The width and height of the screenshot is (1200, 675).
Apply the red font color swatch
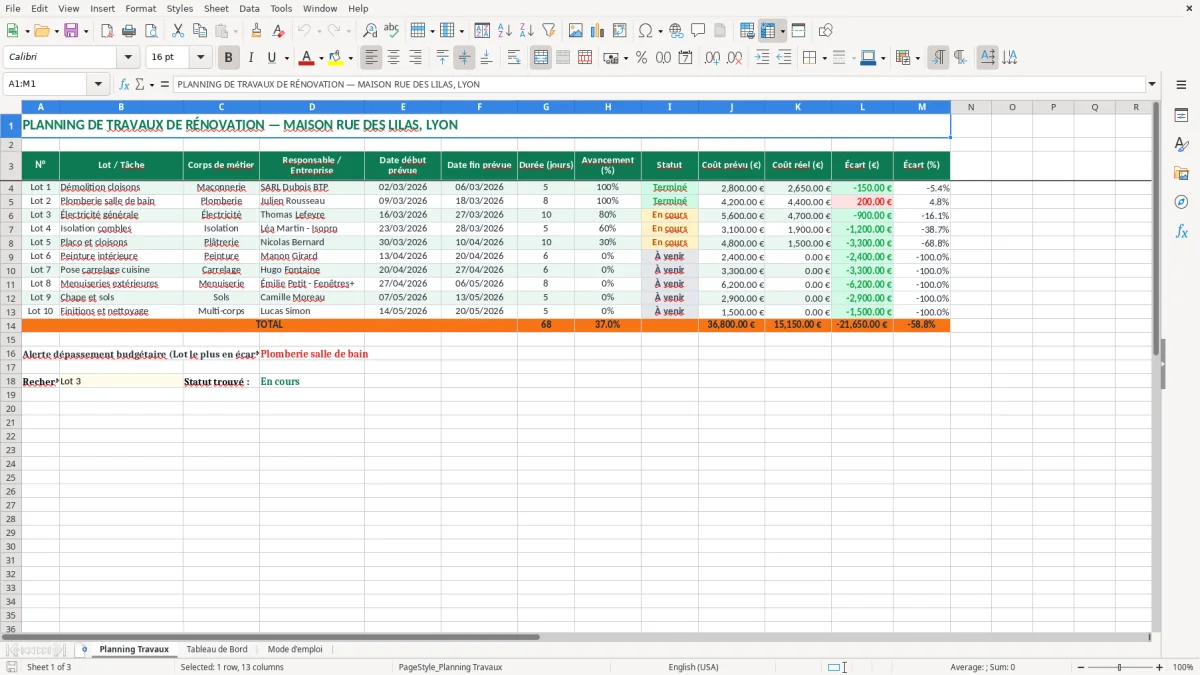pyautogui.click(x=308, y=58)
